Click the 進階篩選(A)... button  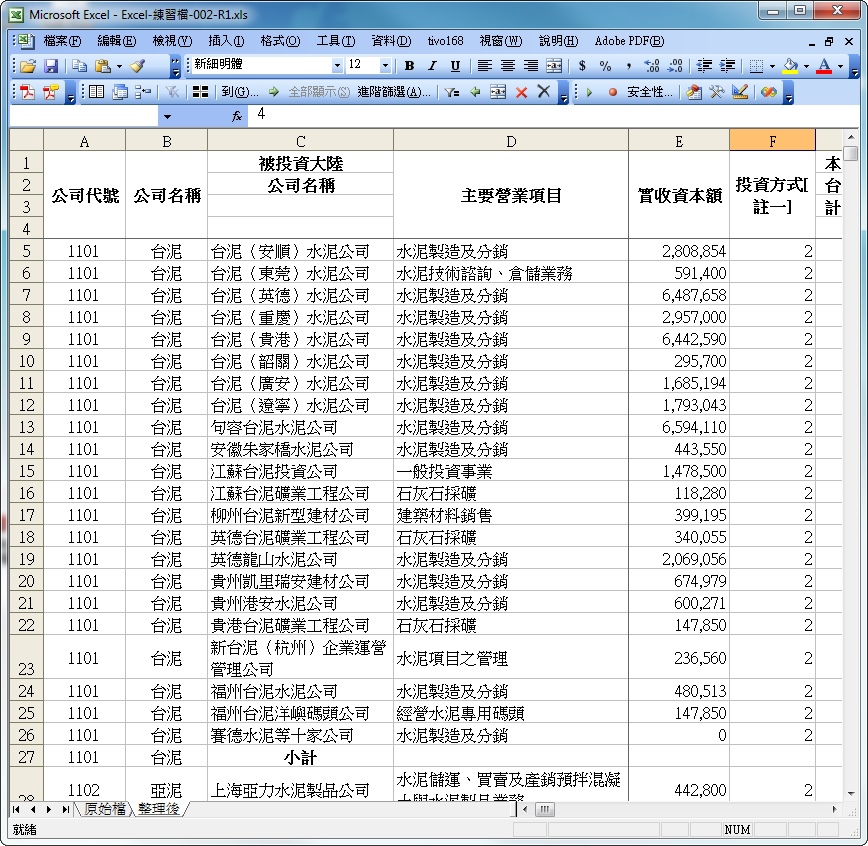[x=394, y=92]
